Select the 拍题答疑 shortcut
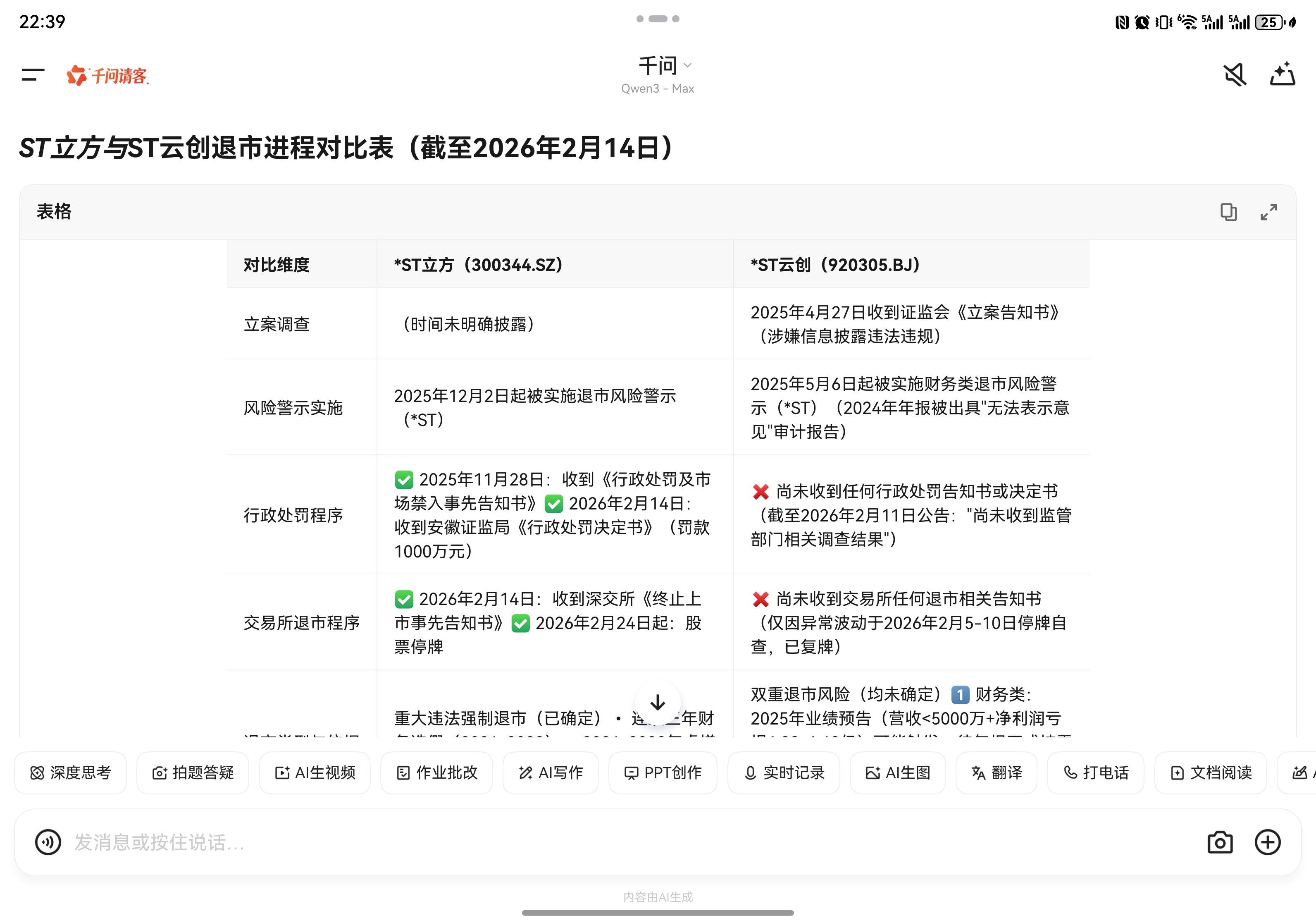This screenshot has width=1316, height=923. pos(193,773)
